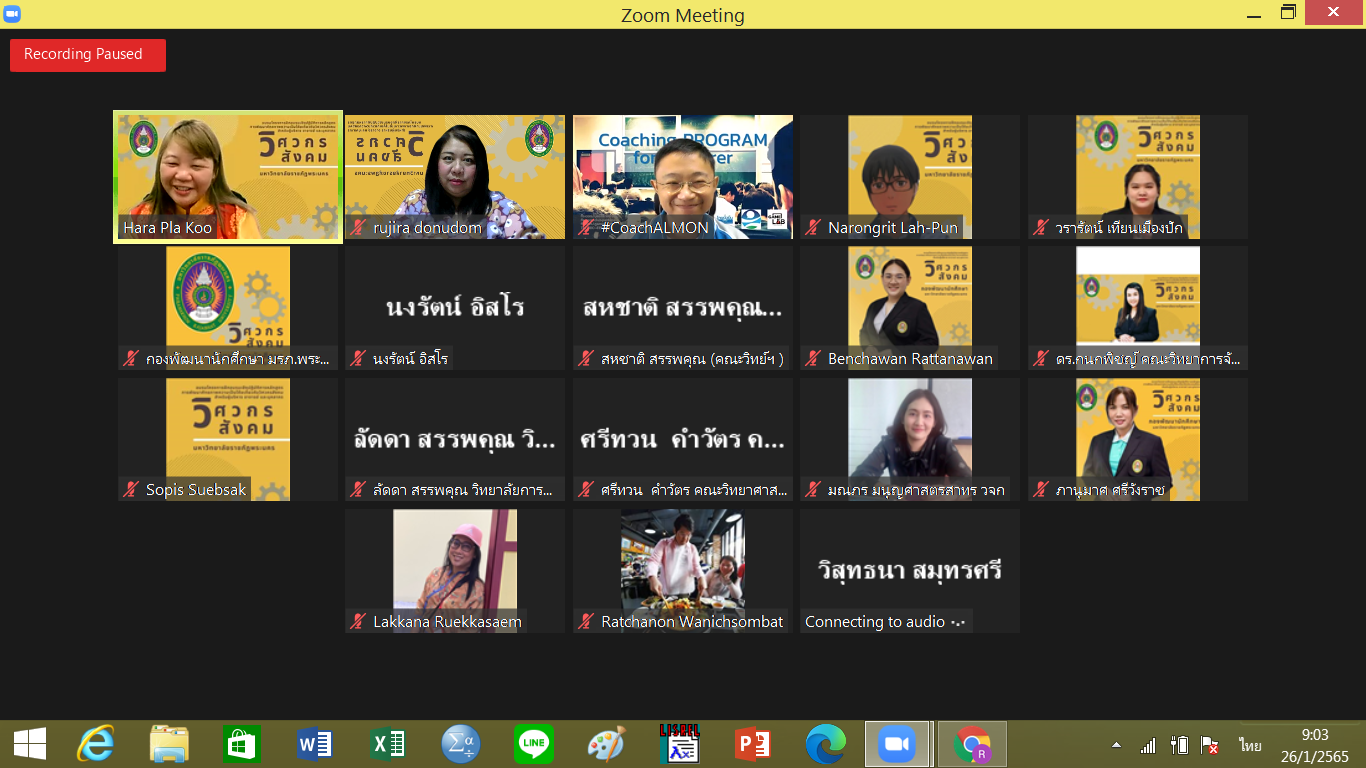The image size is (1366, 768).
Task: Click muted mic icon beside #CoachALMON
Action: click(586, 228)
